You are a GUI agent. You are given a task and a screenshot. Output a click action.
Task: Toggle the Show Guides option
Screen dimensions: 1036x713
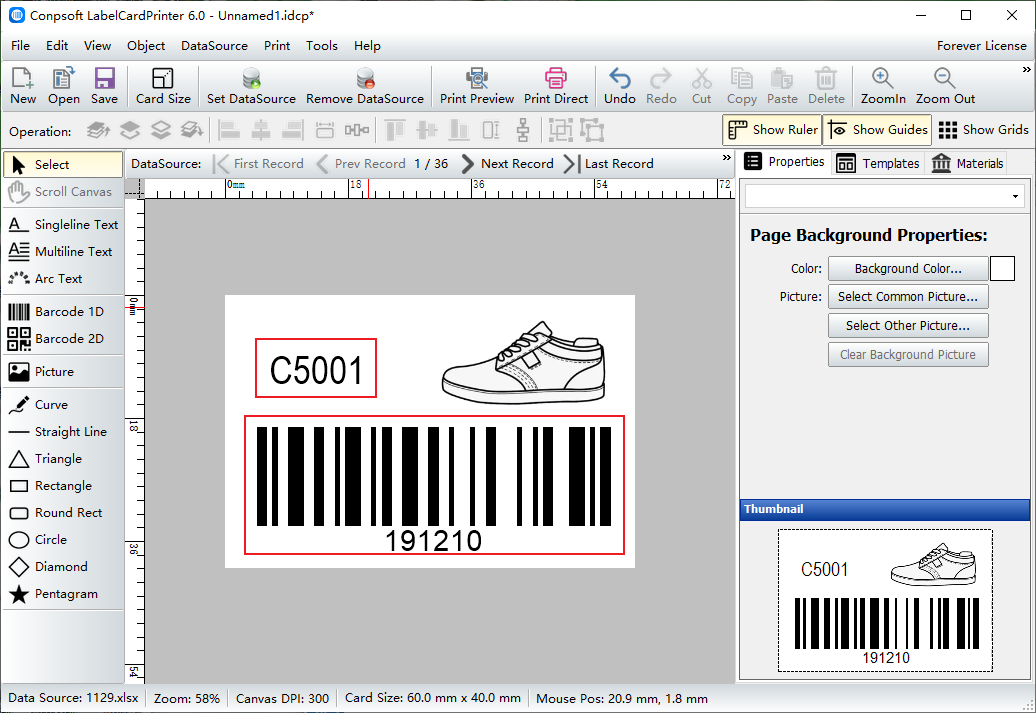[877, 130]
